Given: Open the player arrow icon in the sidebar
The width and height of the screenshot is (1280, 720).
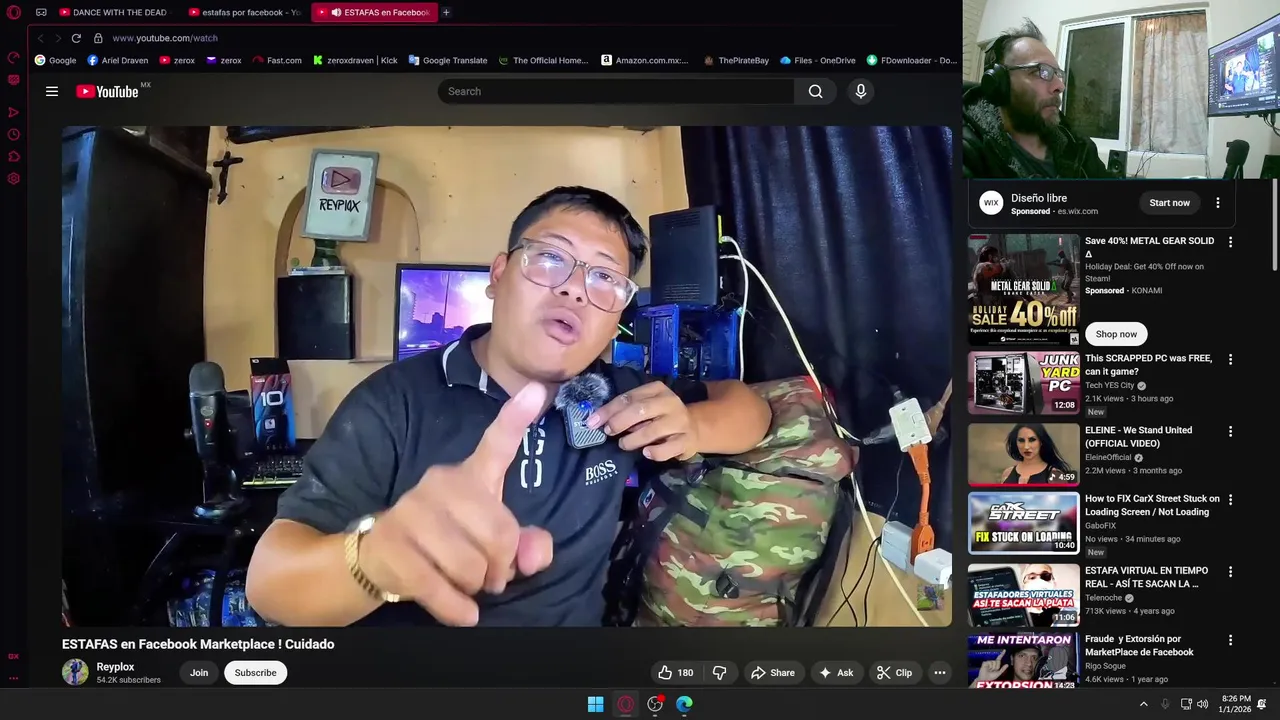Looking at the screenshot, I should point(14,112).
